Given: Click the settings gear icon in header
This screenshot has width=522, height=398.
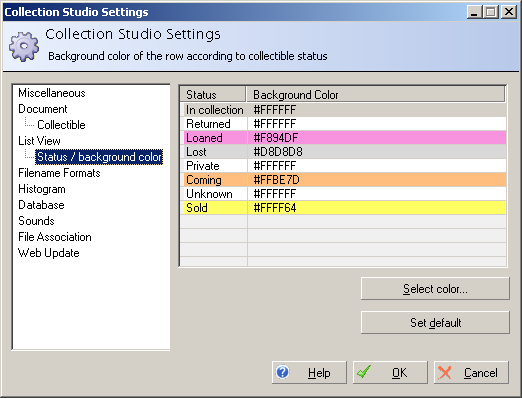Looking at the screenshot, I should pyautogui.click(x=24, y=47).
